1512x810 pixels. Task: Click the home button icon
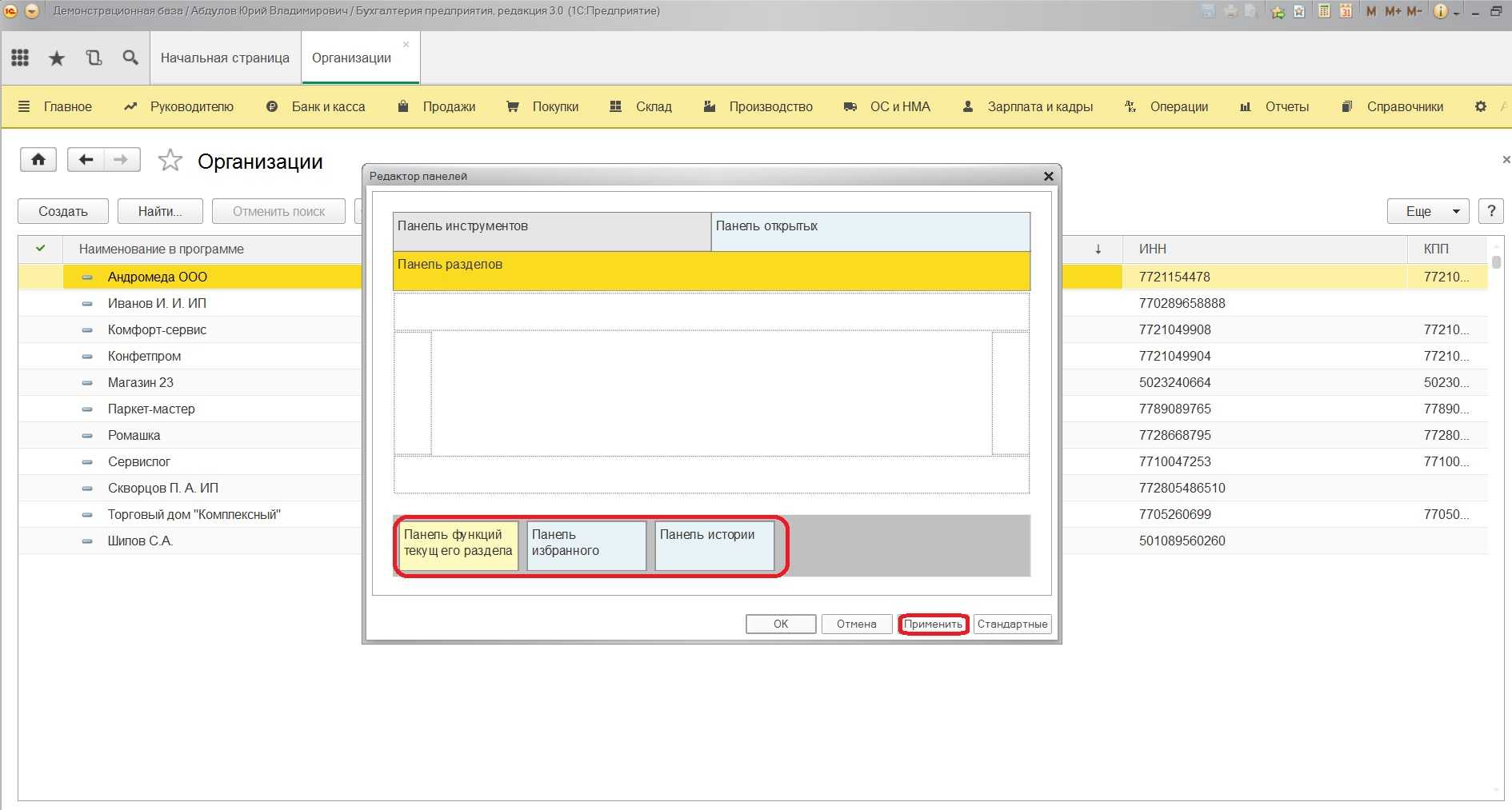point(38,160)
